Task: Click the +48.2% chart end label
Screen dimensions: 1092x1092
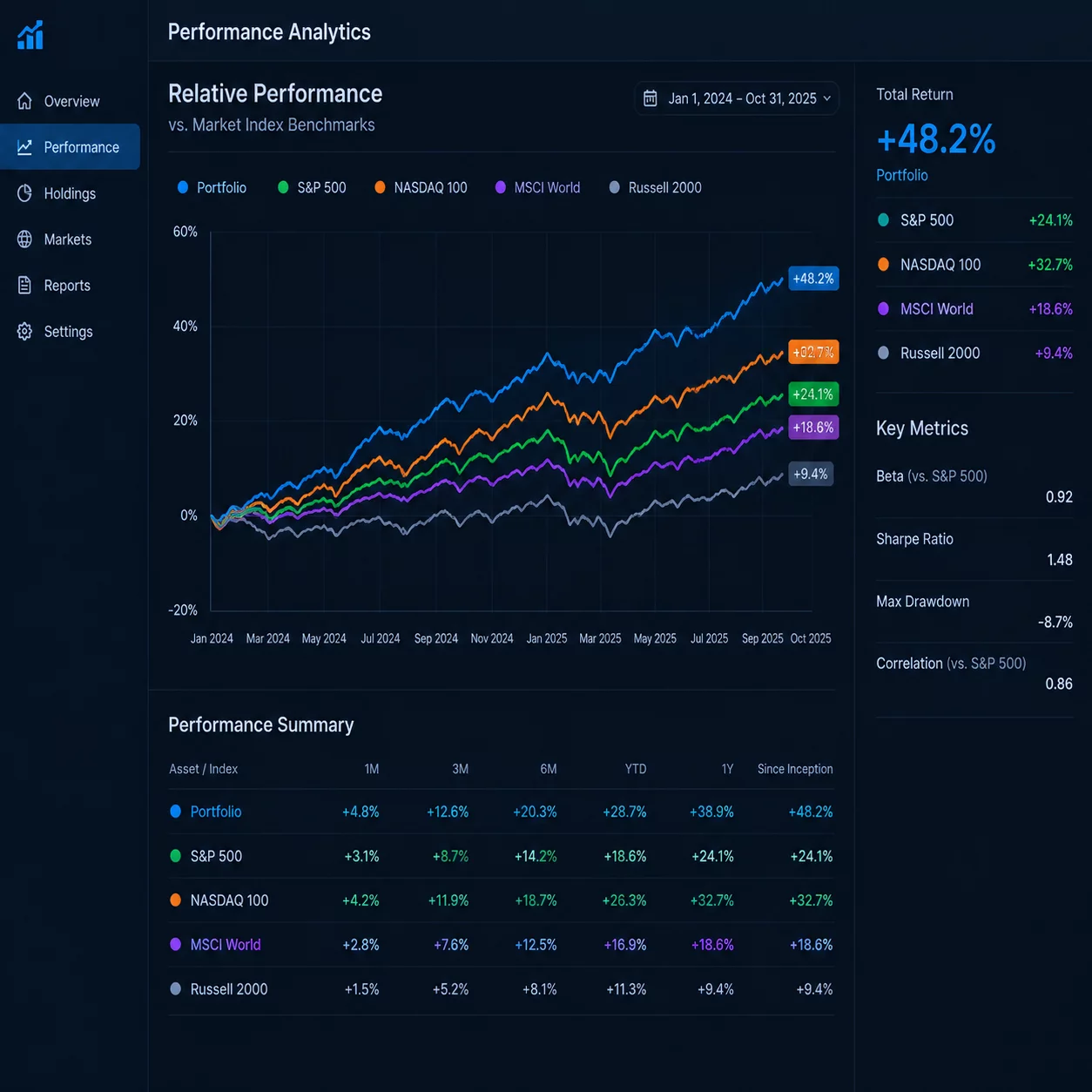Action: click(813, 279)
